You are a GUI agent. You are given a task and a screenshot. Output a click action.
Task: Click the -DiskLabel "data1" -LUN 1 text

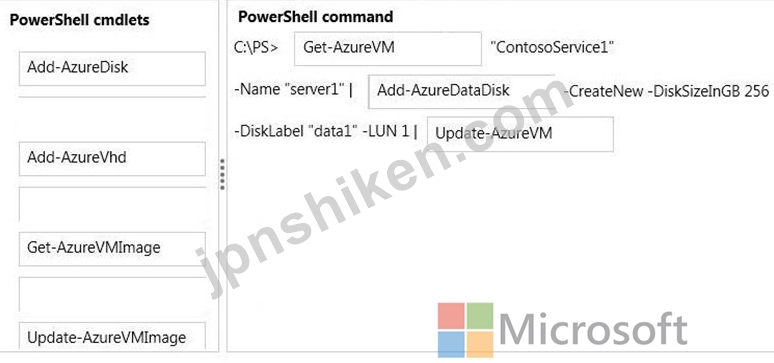[326, 132]
